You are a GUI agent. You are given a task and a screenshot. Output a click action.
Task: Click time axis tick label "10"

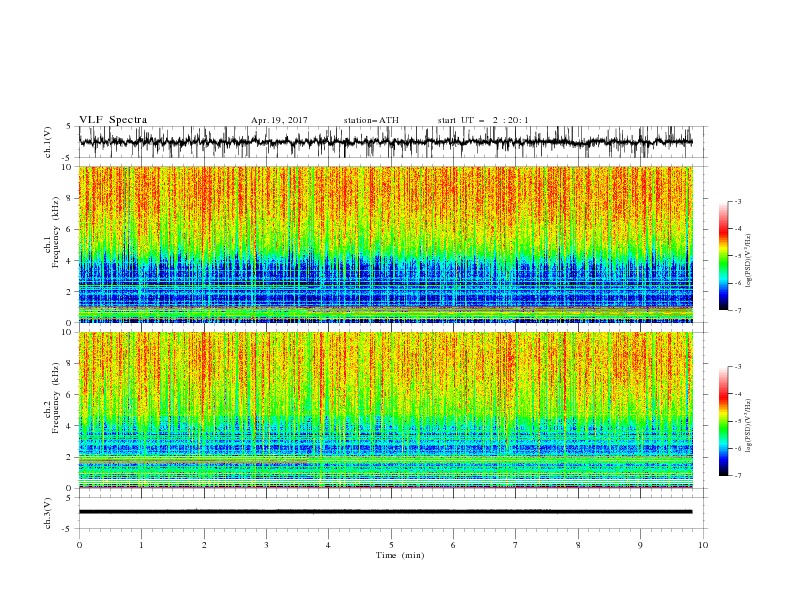(x=703, y=545)
